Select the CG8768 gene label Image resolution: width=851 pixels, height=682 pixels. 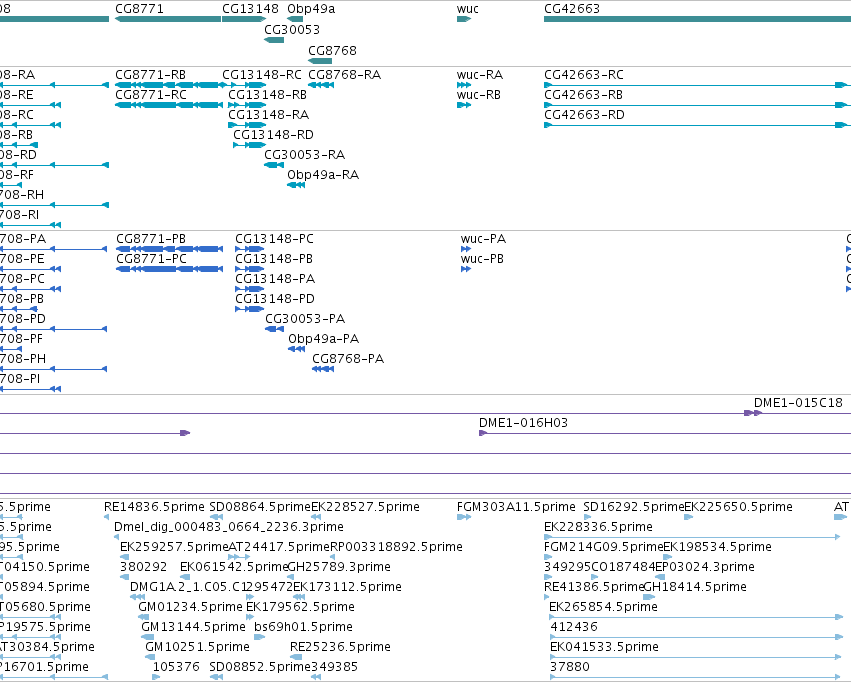332,50
